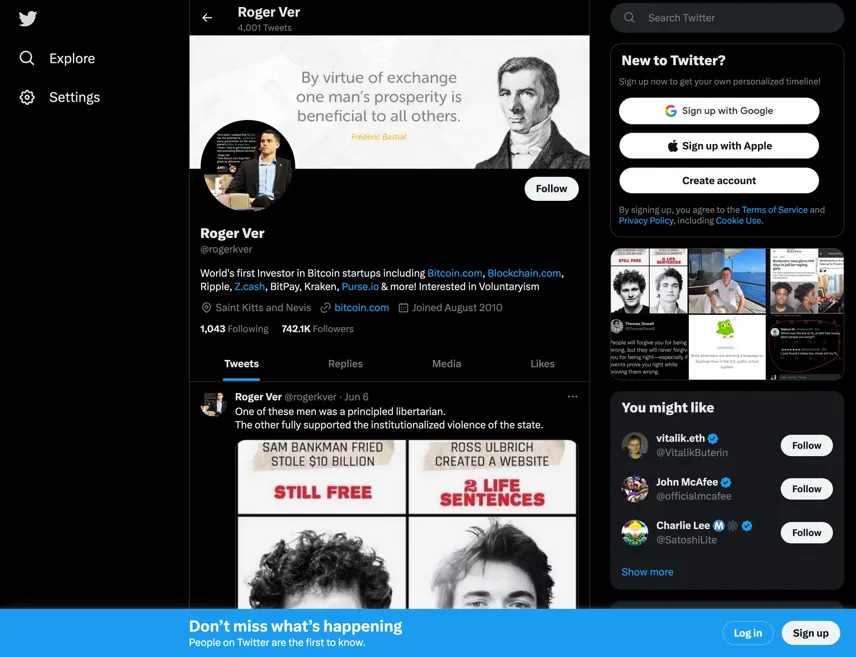This screenshot has width=856, height=657.
Task: Click the Roger Ver name on the tweet
Action: tap(258, 397)
